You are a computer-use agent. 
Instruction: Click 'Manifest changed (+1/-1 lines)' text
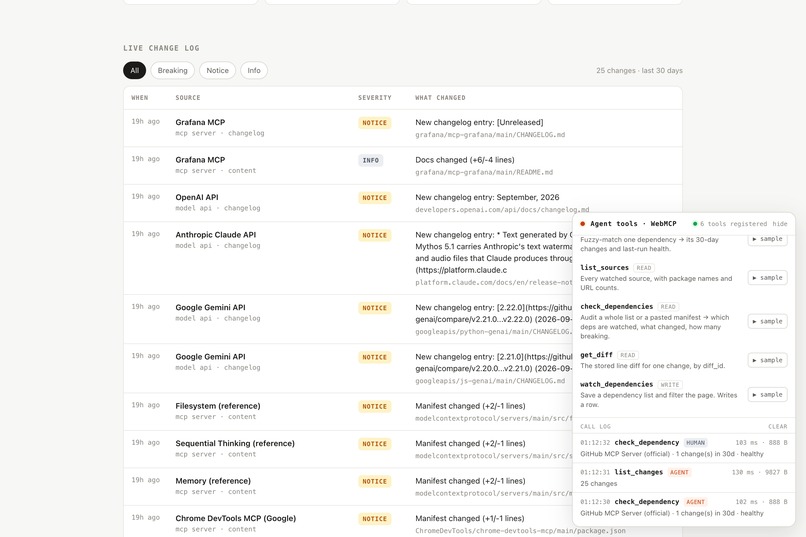tap(470, 519)
